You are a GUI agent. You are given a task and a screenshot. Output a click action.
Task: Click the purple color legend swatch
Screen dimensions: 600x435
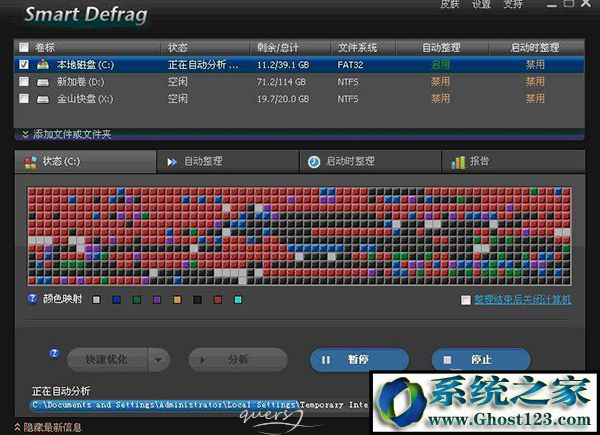pos(157,300)
